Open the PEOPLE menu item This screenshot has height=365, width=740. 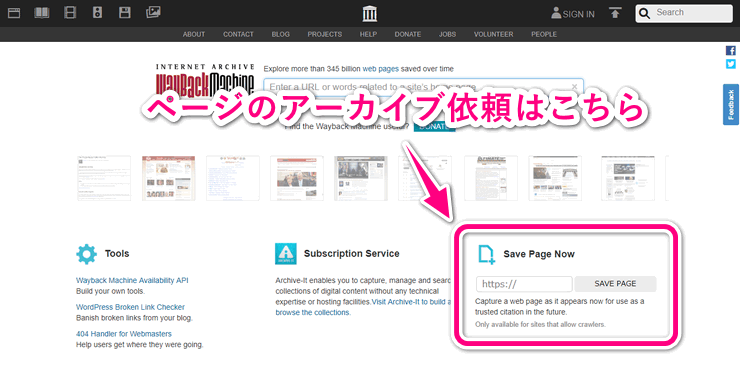[x=544, y=34]
